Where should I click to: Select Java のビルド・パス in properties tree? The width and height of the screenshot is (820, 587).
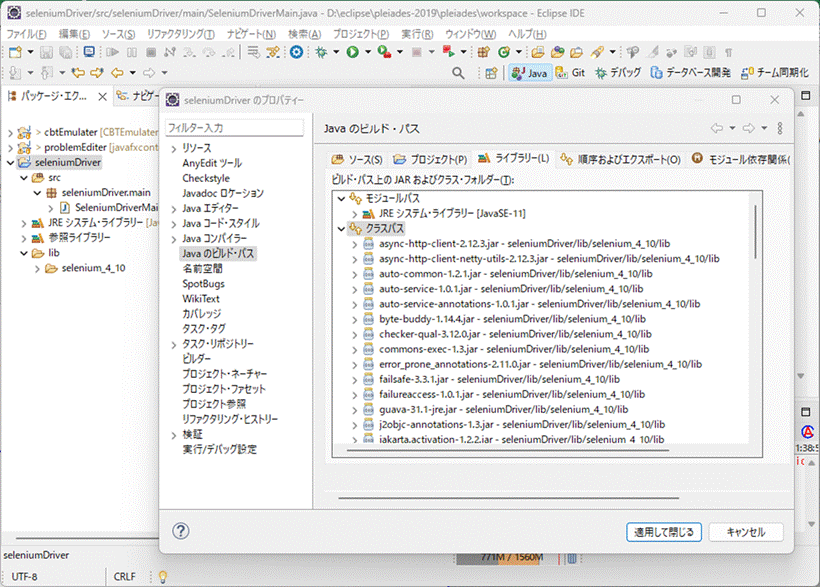[218, 254]
